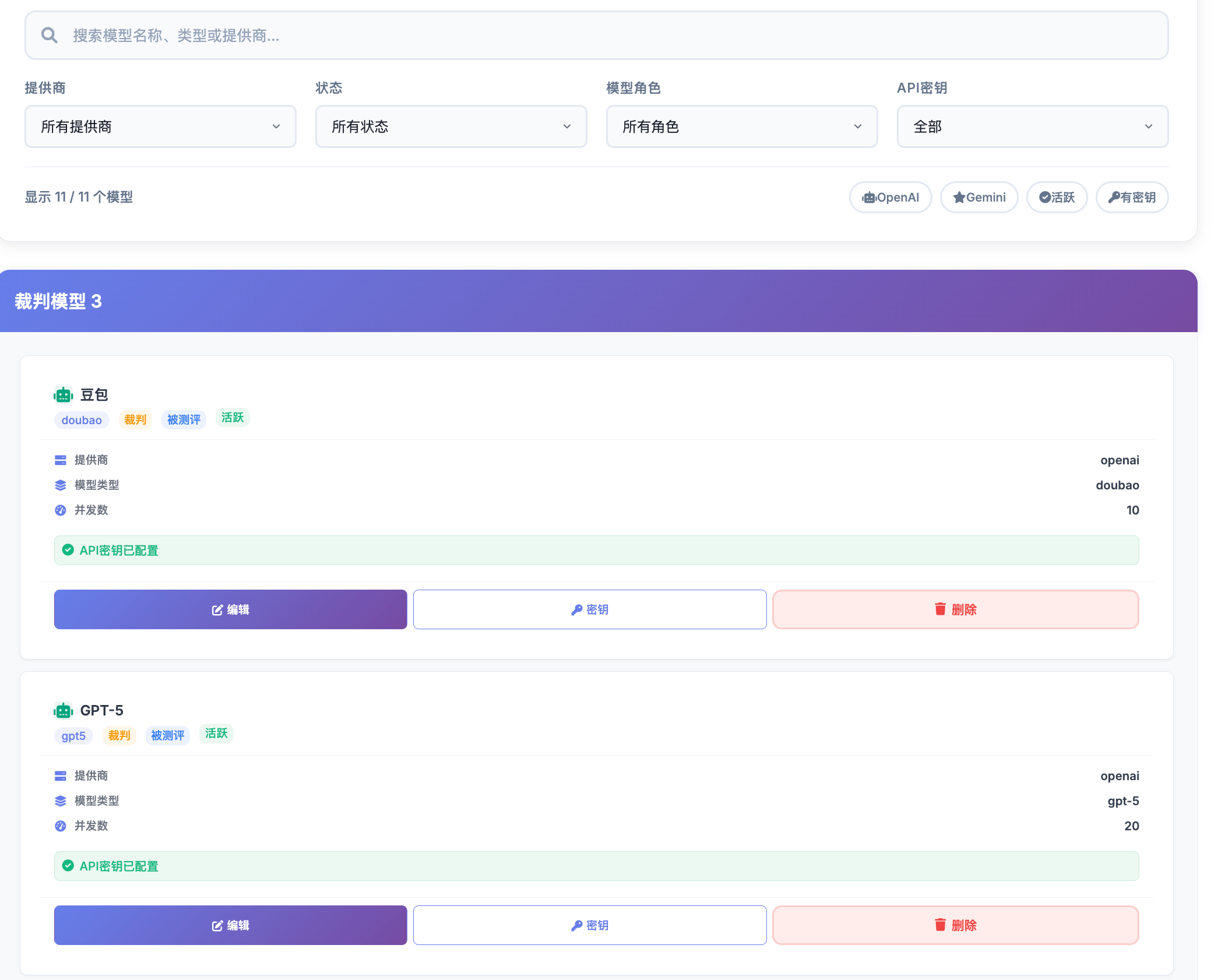Open the 所有角色 model role dropdown
The height and width of the screenshot is (980, 1225).
point(741,126)
